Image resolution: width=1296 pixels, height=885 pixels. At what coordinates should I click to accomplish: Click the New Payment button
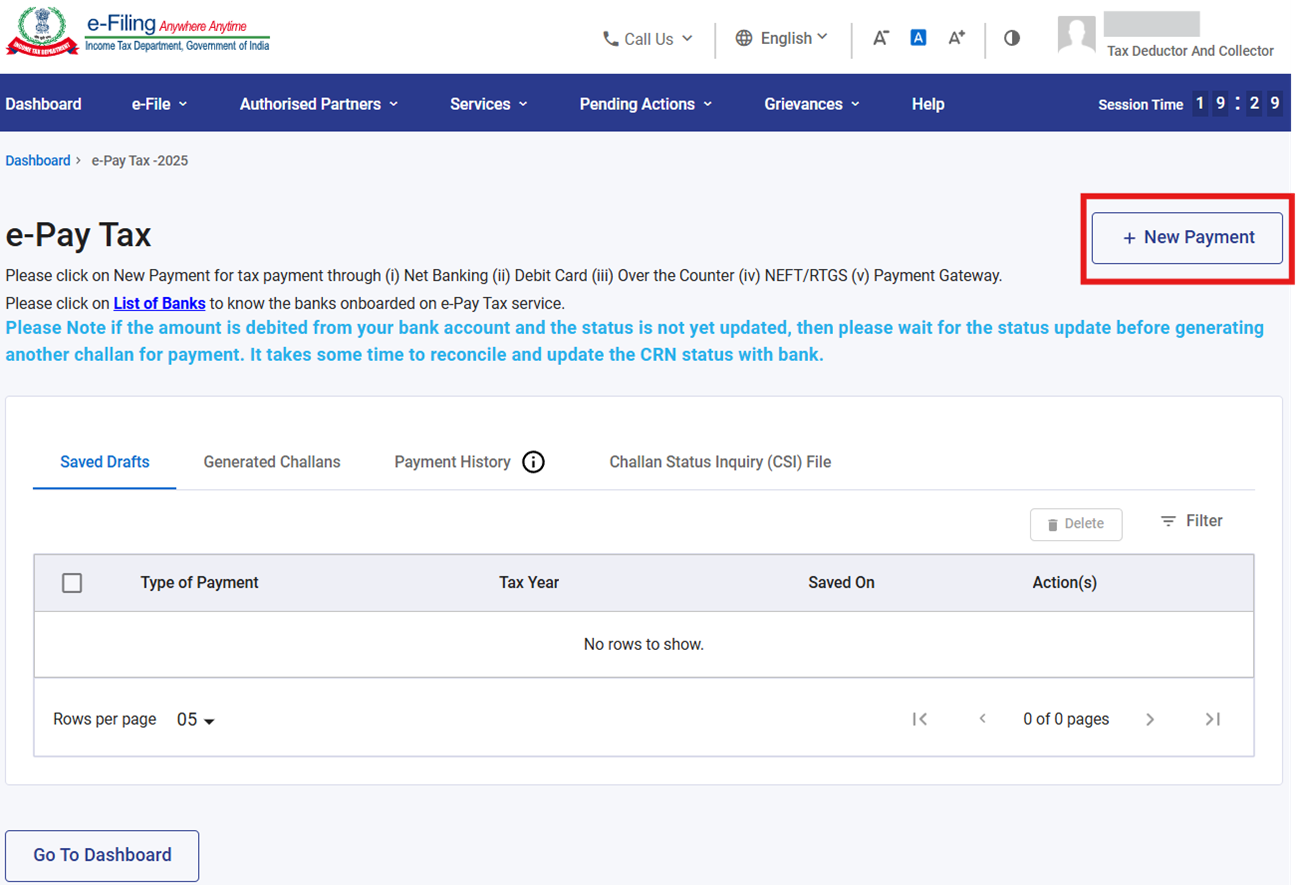tap(1187, 238)
